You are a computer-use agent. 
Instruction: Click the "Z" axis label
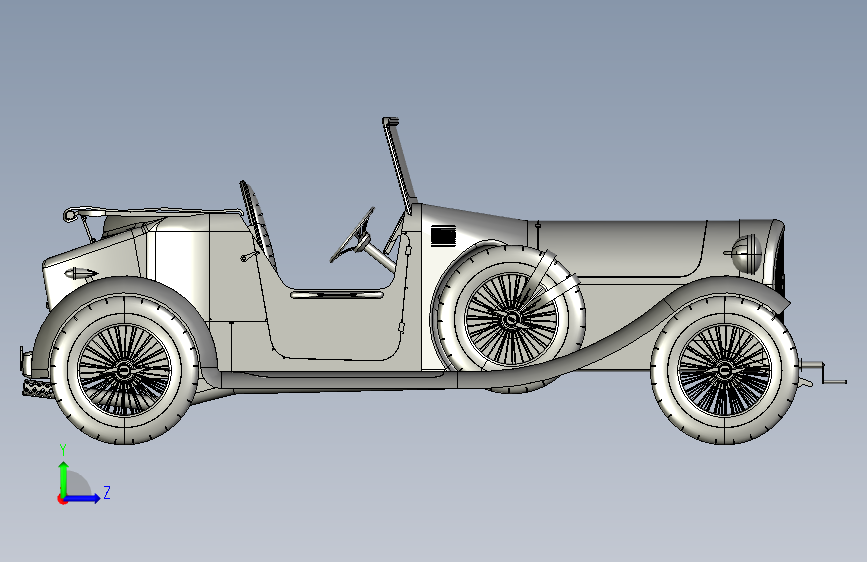107,493
